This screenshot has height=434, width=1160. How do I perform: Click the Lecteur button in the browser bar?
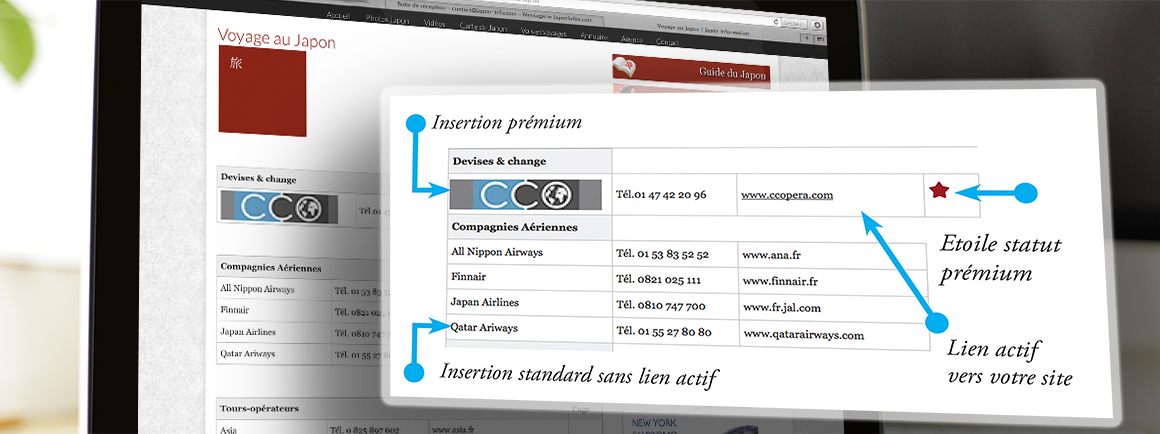click(x=795, y=24)
